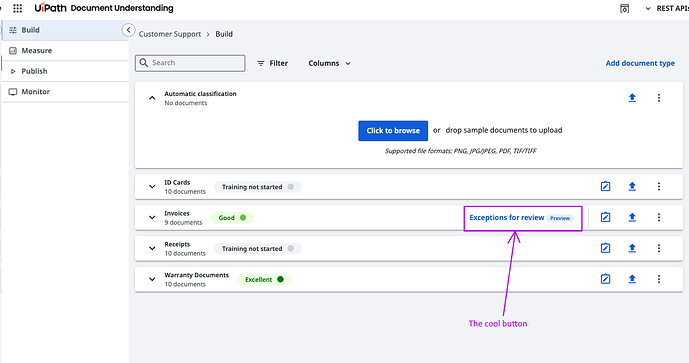
Task: Click the Invoices 9 documents text
Action: click(183, 222)
